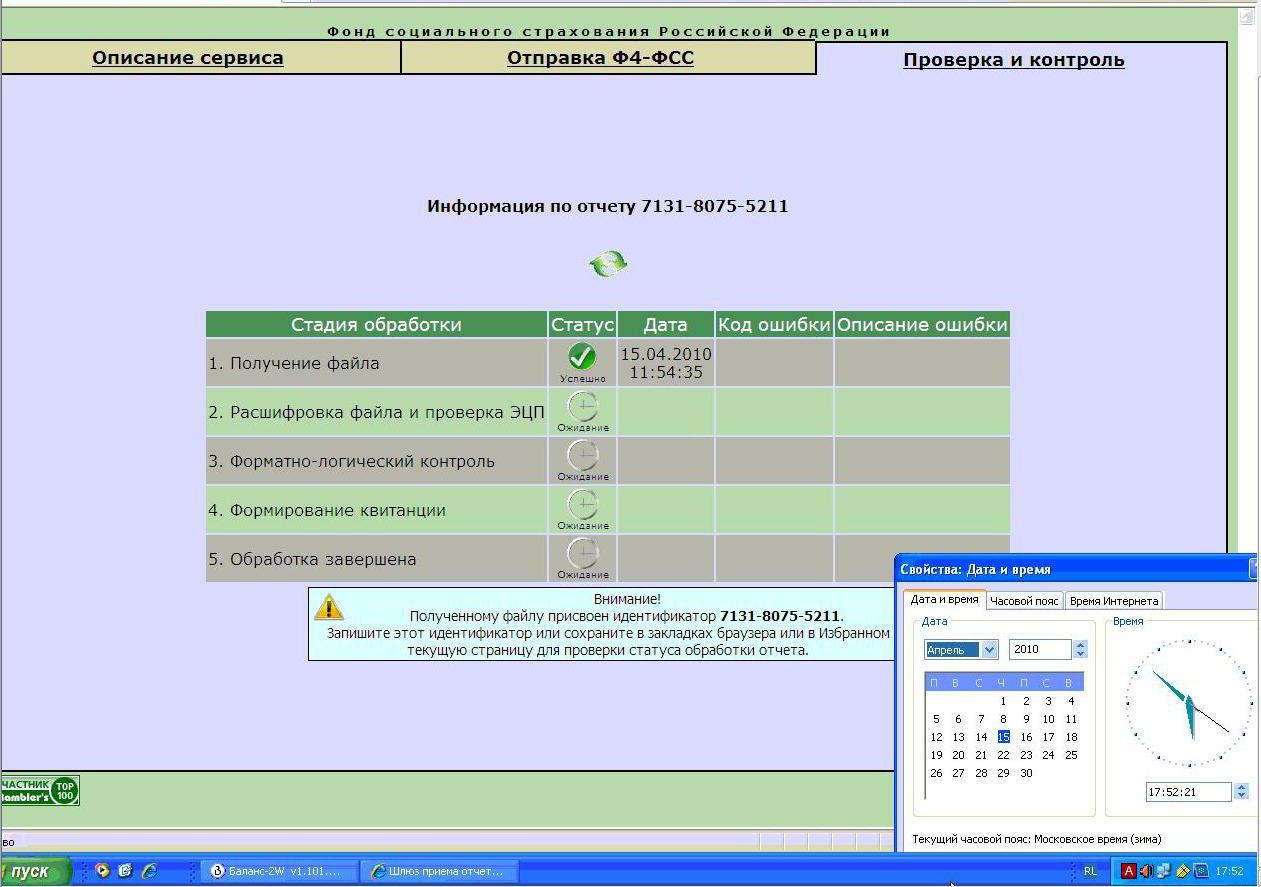
Task: Click the waiting clock icon for Форматно-логический контроль
Action: point(582,455)
